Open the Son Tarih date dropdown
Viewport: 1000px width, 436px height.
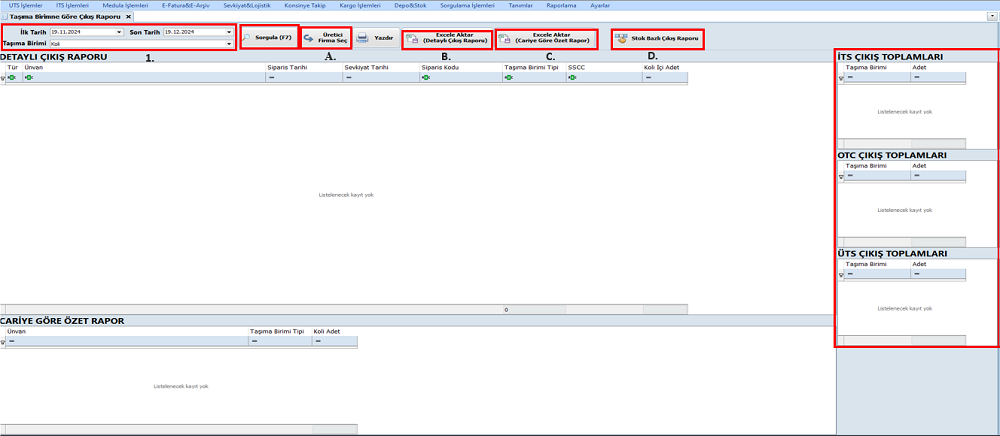point(229,32)
